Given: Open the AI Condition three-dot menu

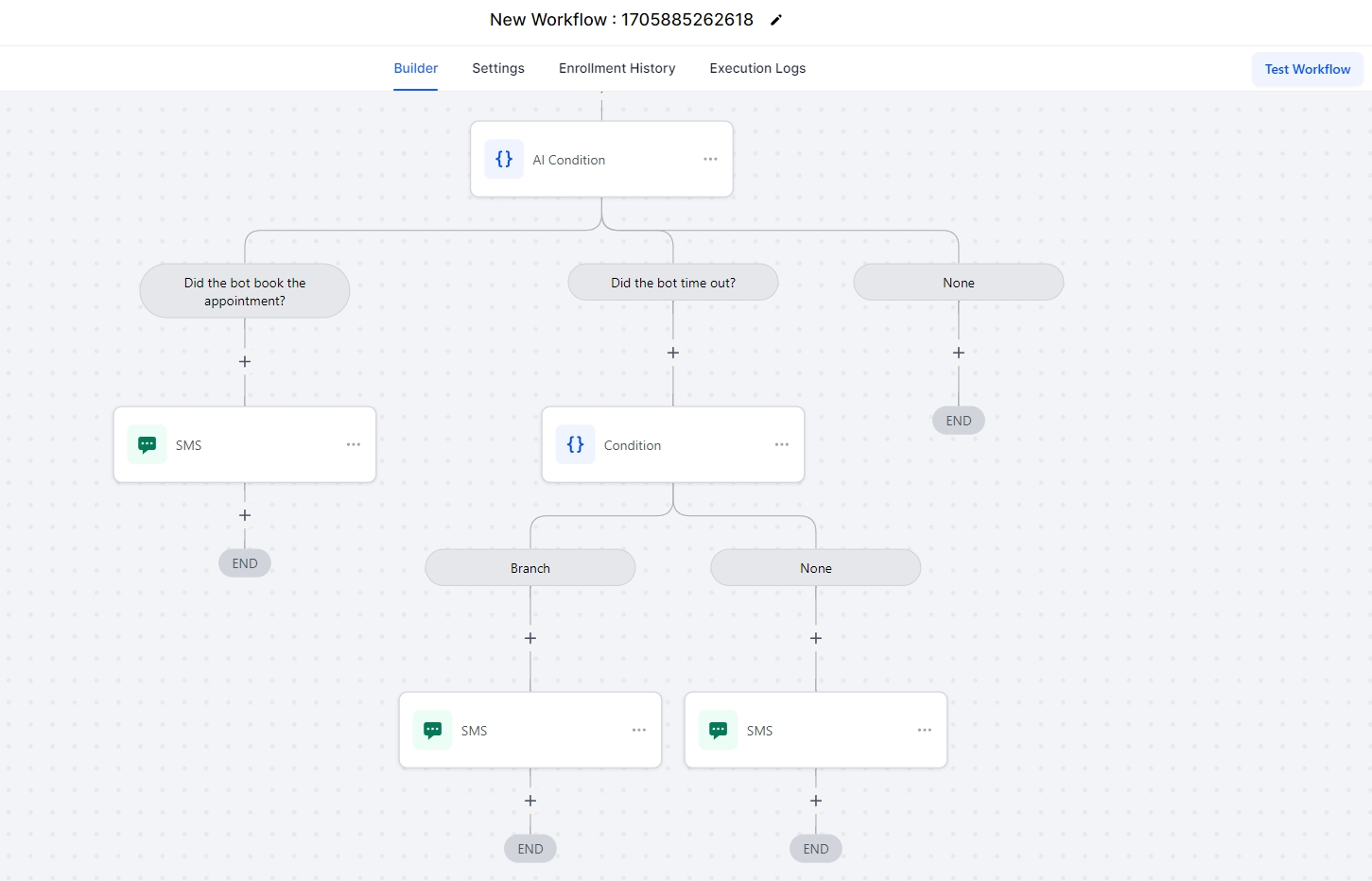Looking at the screenshot, I should coord(710,160).
